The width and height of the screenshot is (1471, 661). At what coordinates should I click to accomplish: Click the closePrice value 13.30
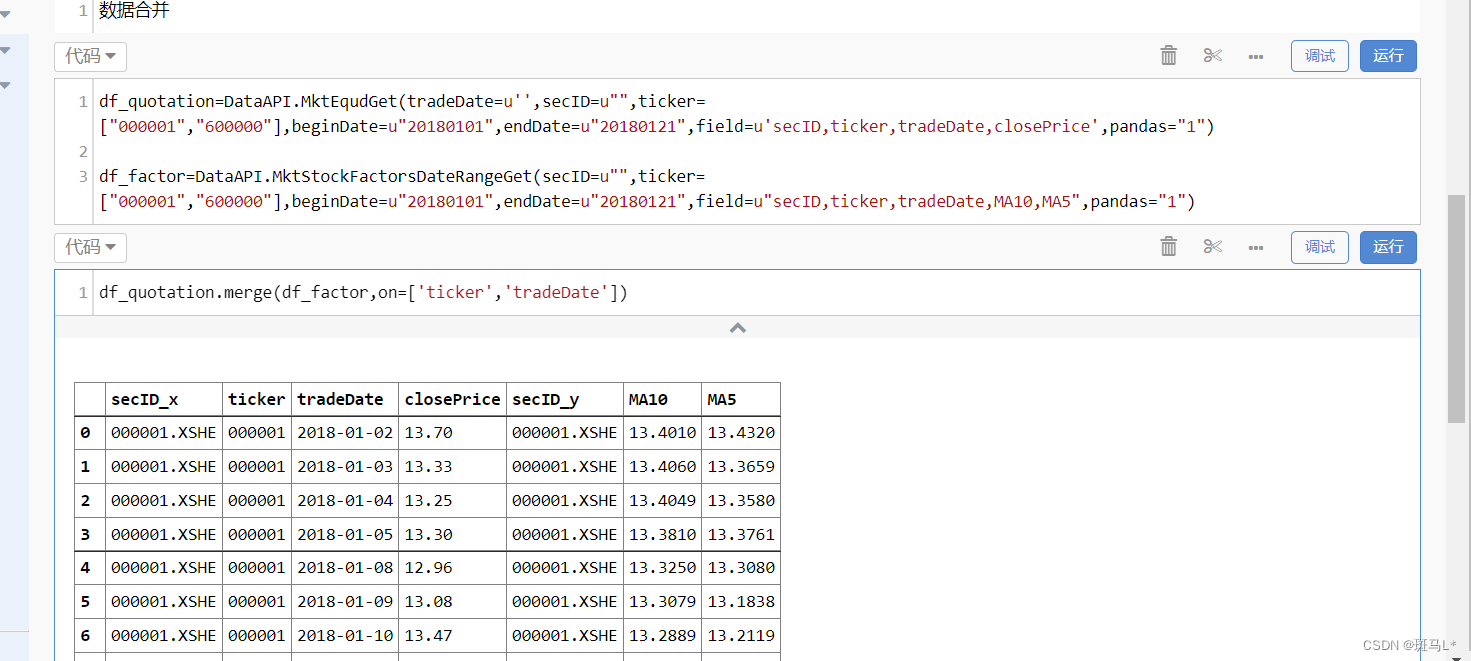452,534
